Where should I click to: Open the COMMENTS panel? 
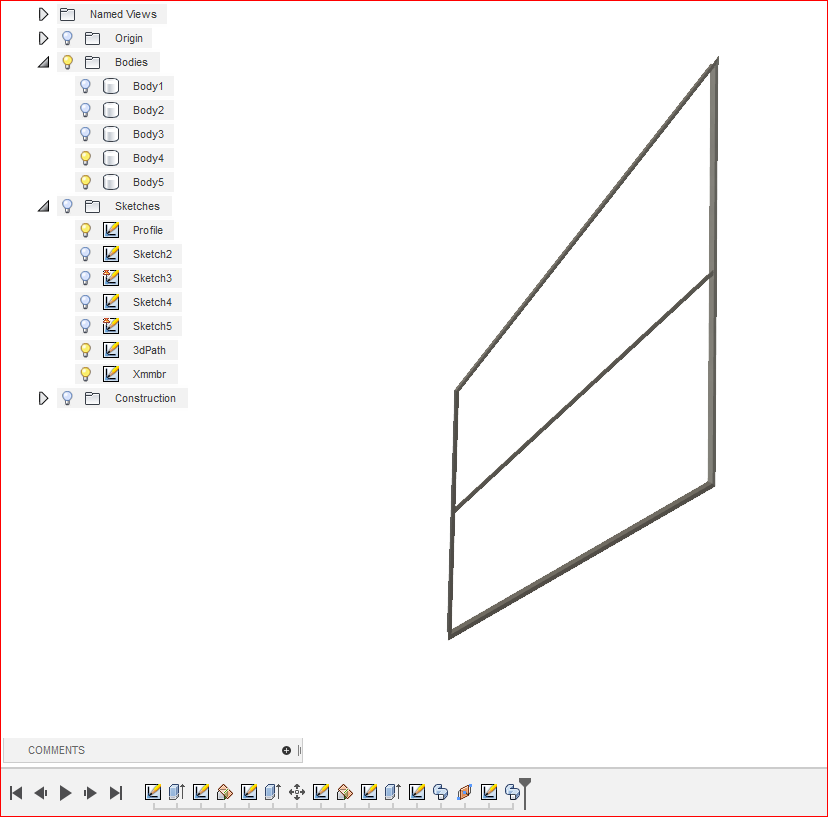pos(56,750)
